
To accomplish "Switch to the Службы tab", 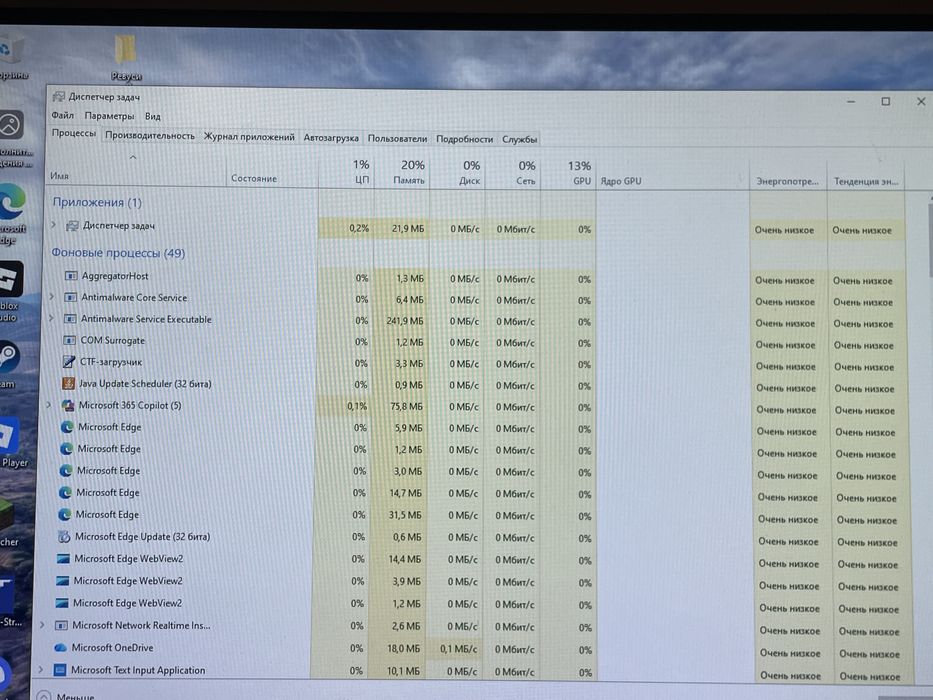I will (x=519, y=140).
